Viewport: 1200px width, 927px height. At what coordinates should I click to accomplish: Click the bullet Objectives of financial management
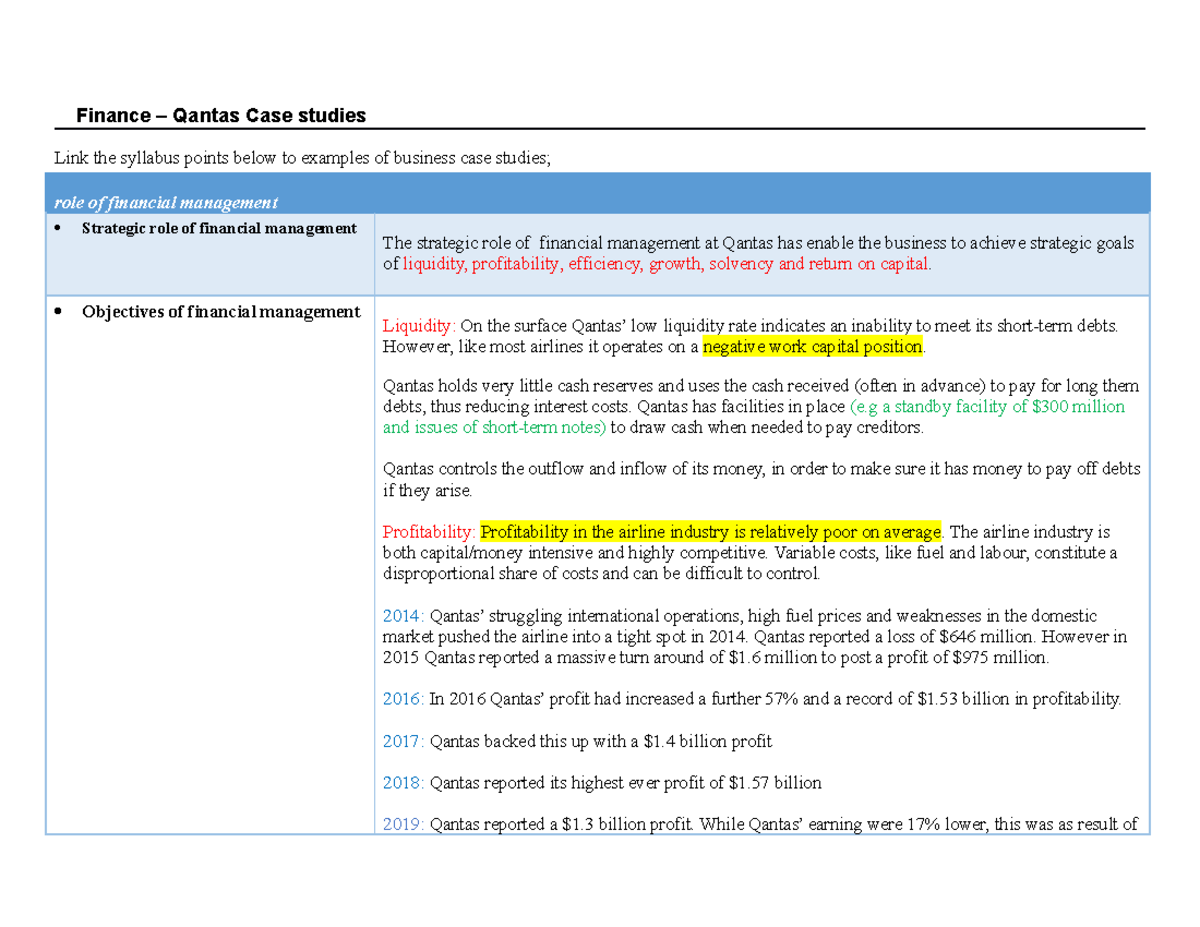pyautogui.click(x=221, y=312)
